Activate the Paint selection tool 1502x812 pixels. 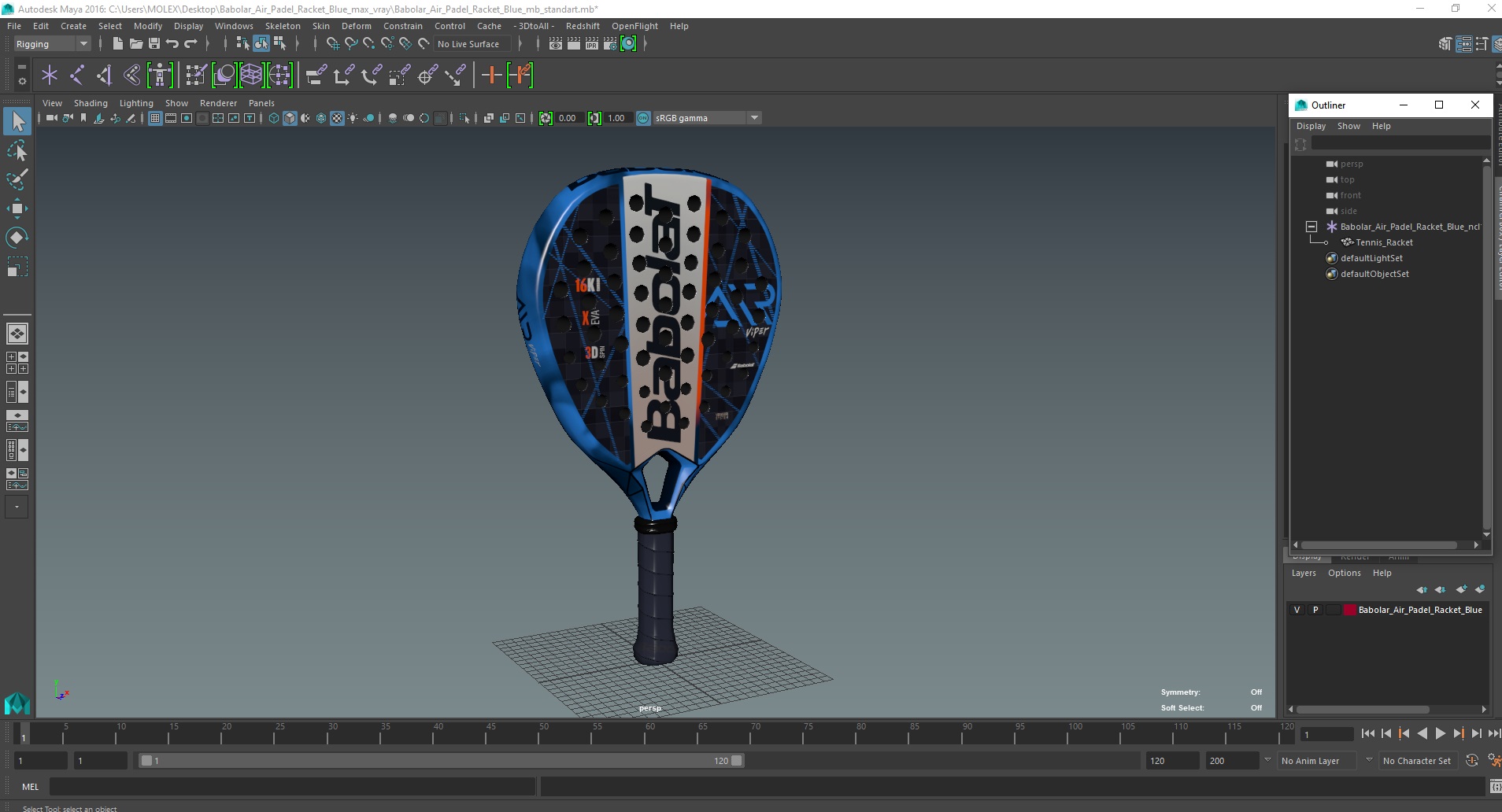coord(17,179)
